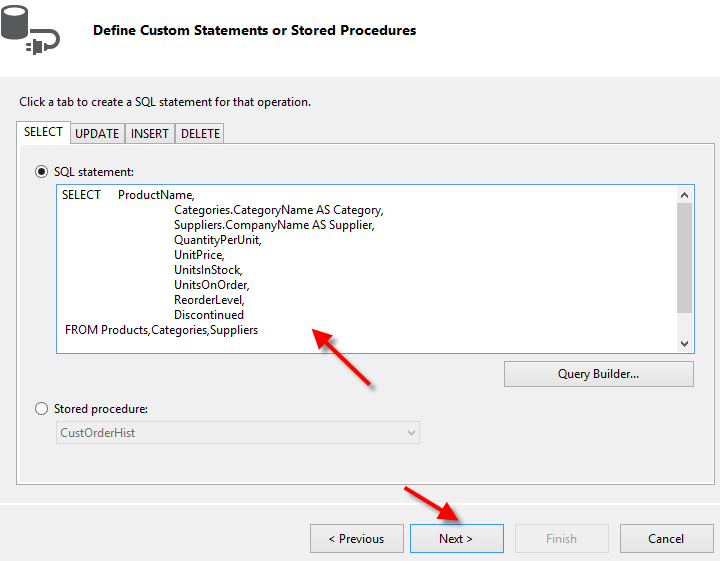Click the database connection icon in header
Screen dimensions: 720x561
pyautogui.click(x=30, y=30)
